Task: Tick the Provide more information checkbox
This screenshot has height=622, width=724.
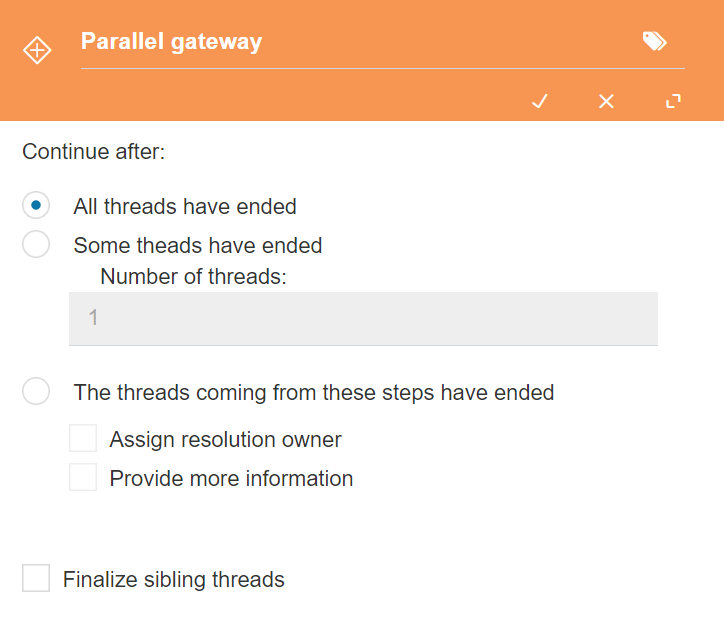Action: [x=83, y=477]
